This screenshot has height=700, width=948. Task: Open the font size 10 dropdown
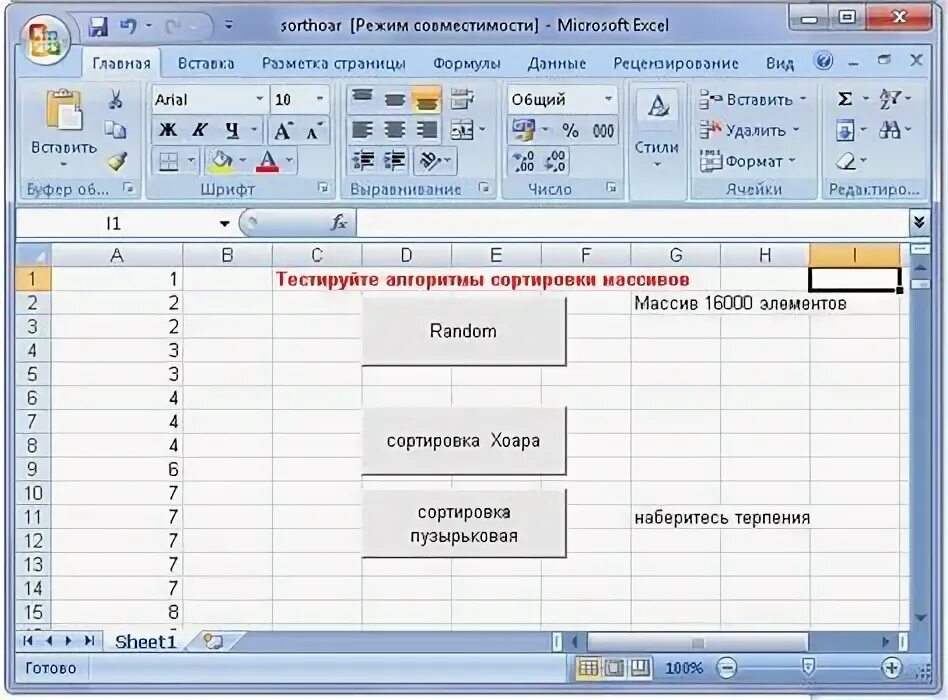click(x=320, y=99)
